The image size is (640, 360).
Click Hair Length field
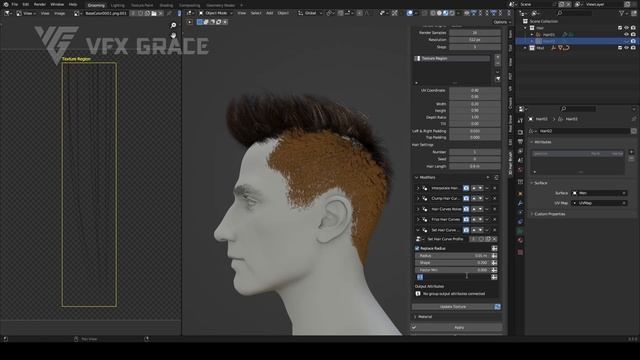(475, 167)
